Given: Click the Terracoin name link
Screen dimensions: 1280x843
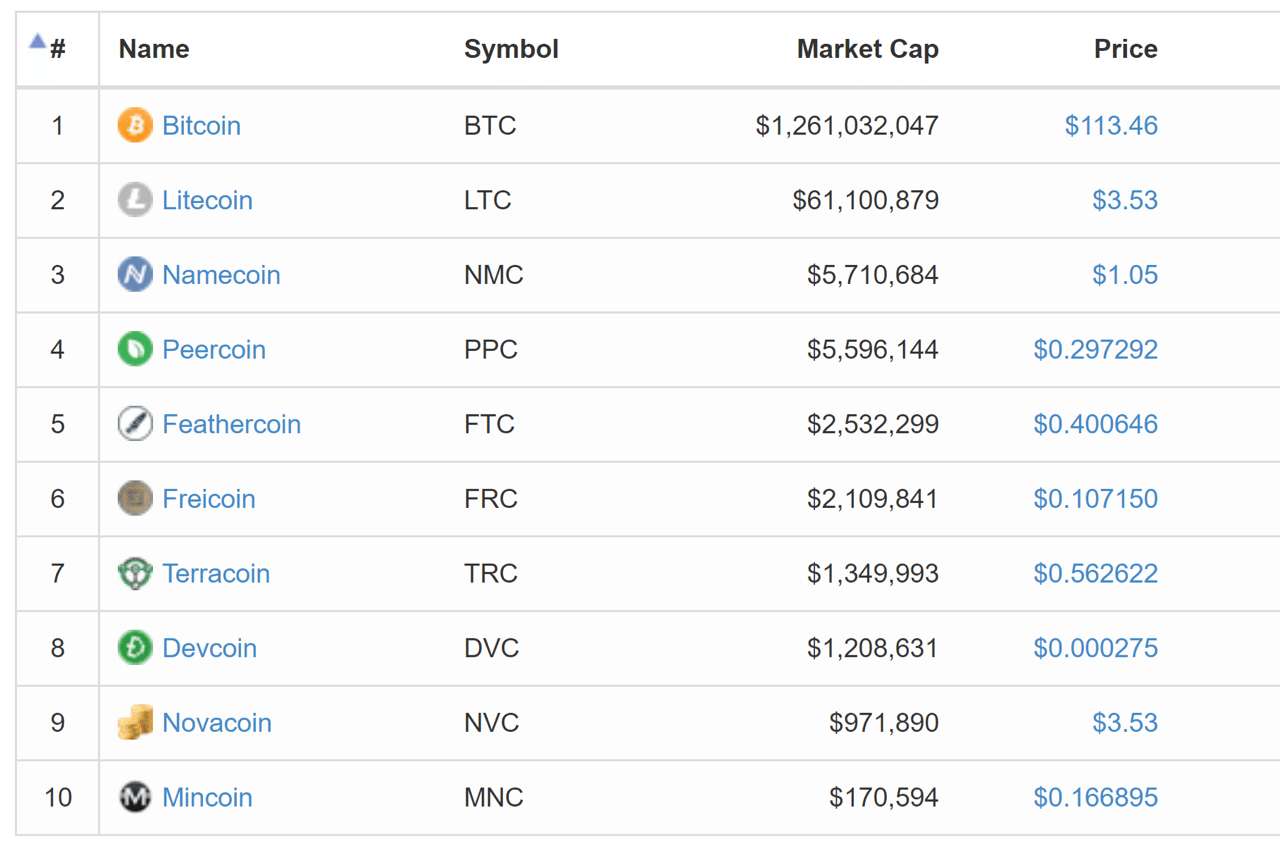Looking at the screenshot, I should (x=216, y=573).
